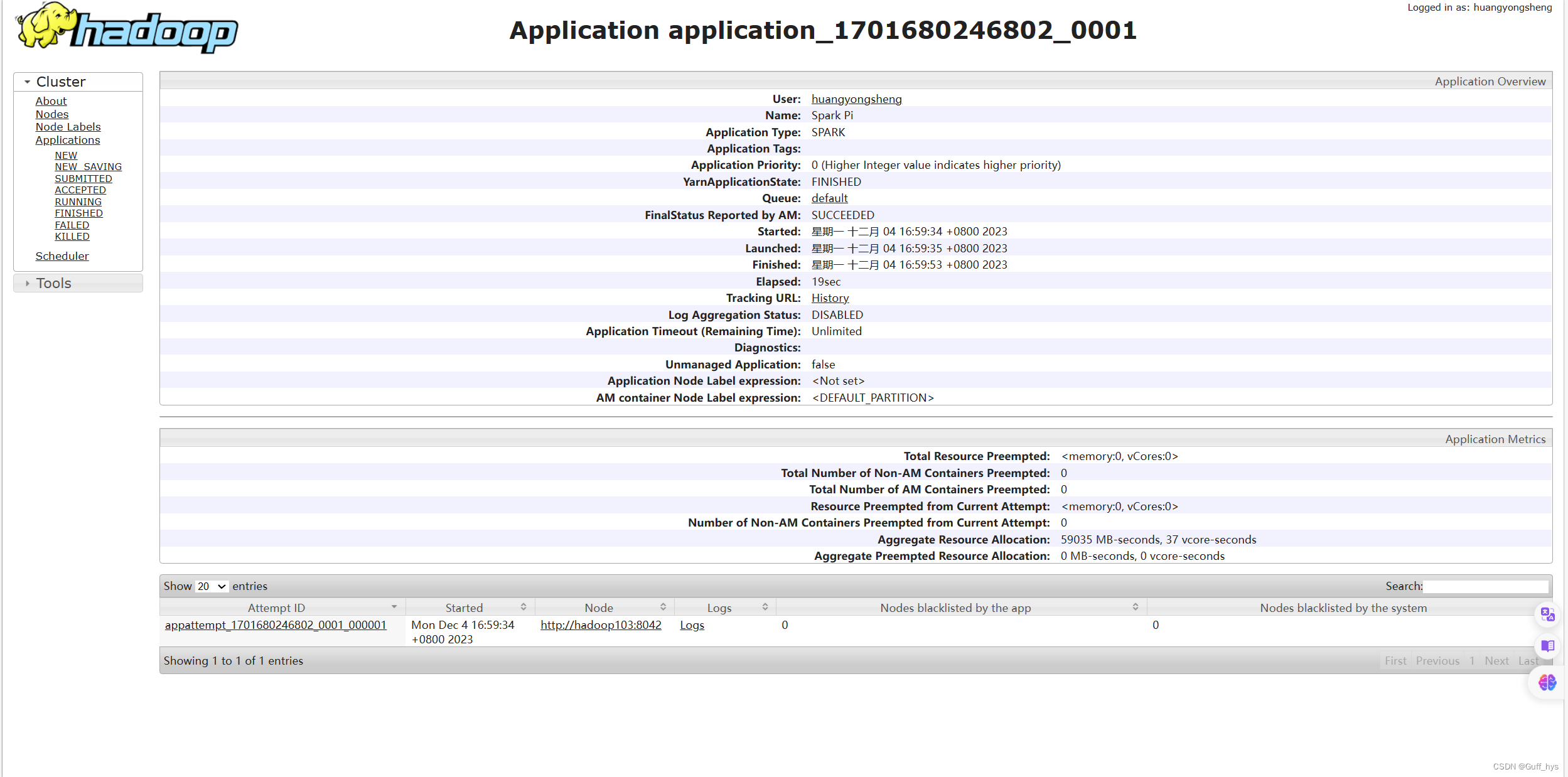Open the History tracking URL link
The height and width of the screenshot is (777, 1568).
pyautogui.click(x=830, y=298)
